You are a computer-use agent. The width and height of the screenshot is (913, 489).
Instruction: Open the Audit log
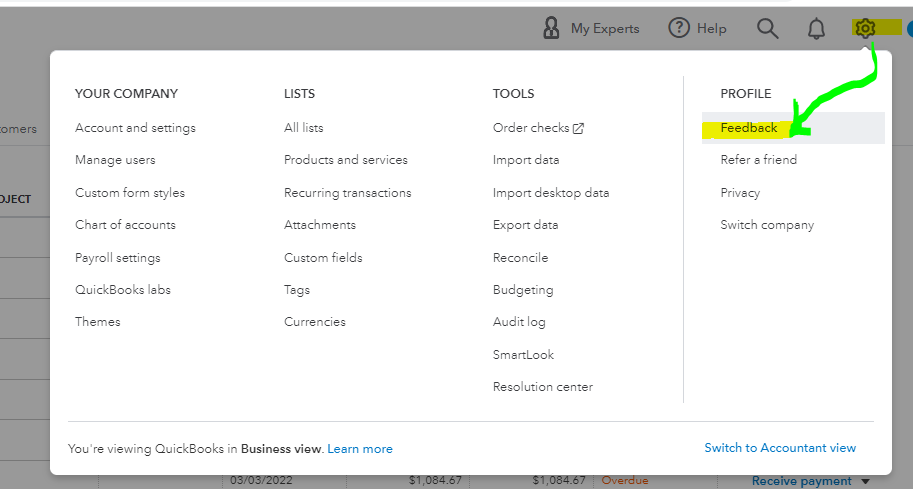519,322
